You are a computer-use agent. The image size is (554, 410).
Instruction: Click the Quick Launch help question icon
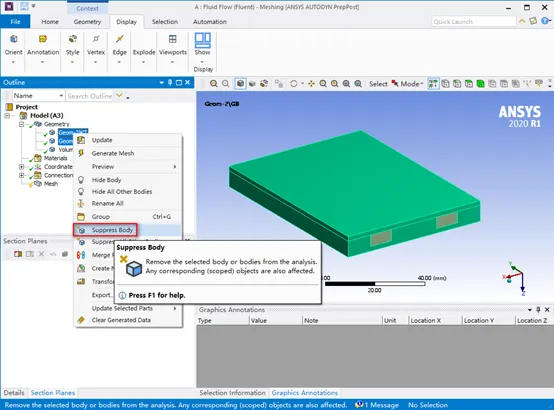click(x=546, y=21)
